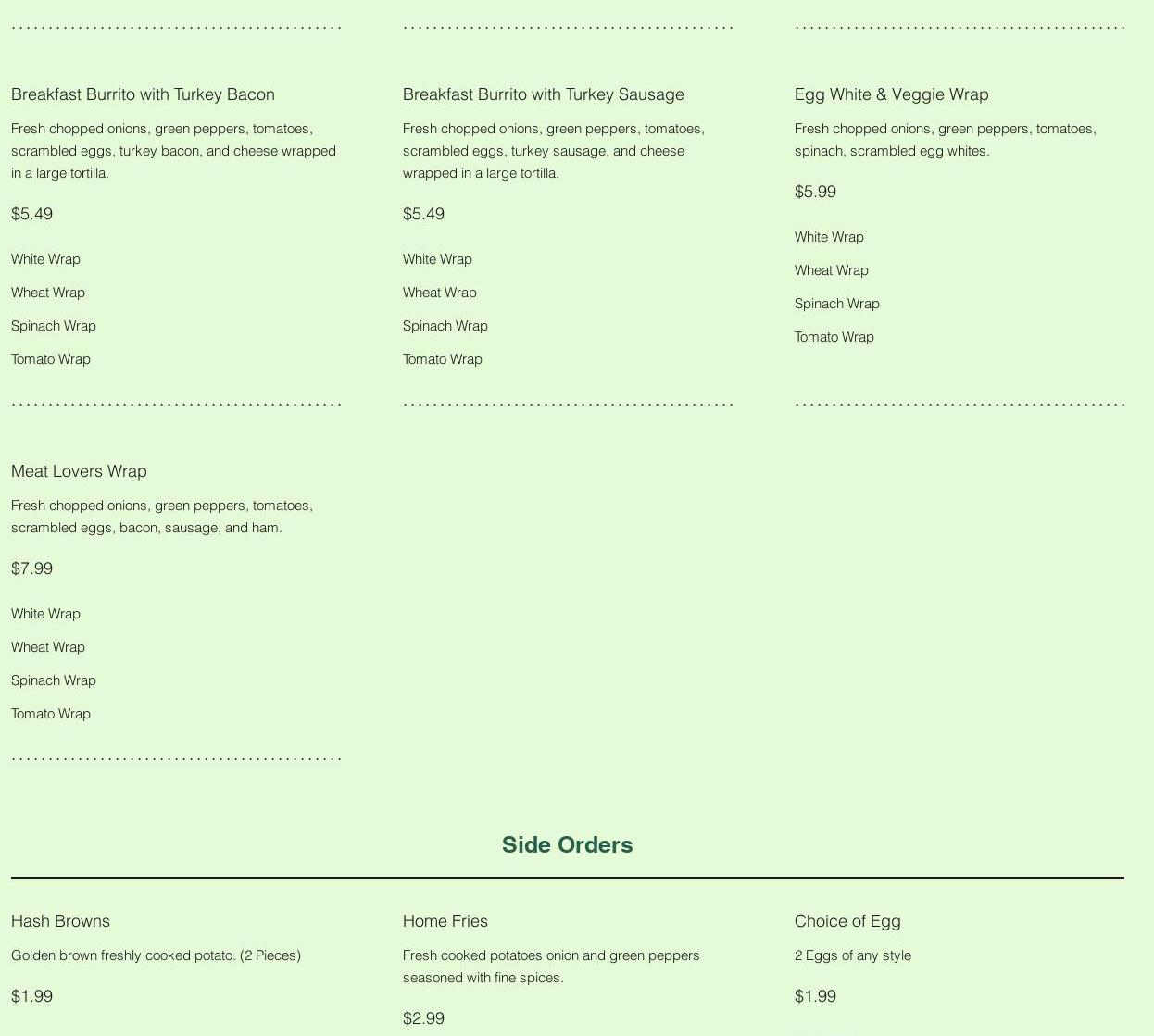
Task: Click the $7.99 price of Meat Lovers Wrap
Action: pyautogui.click(x=31, y=568)
